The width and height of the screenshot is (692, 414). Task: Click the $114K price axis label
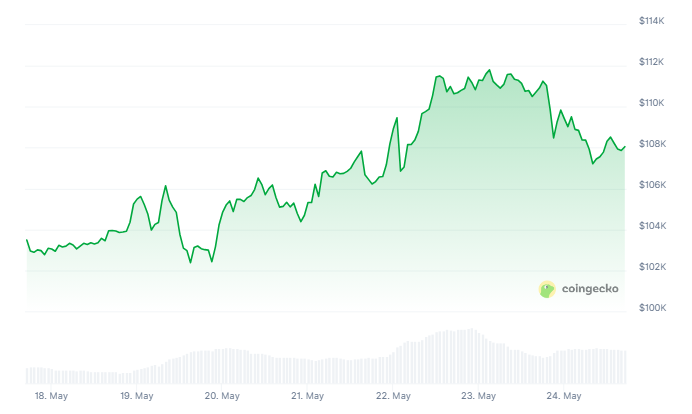click(652, 21)
